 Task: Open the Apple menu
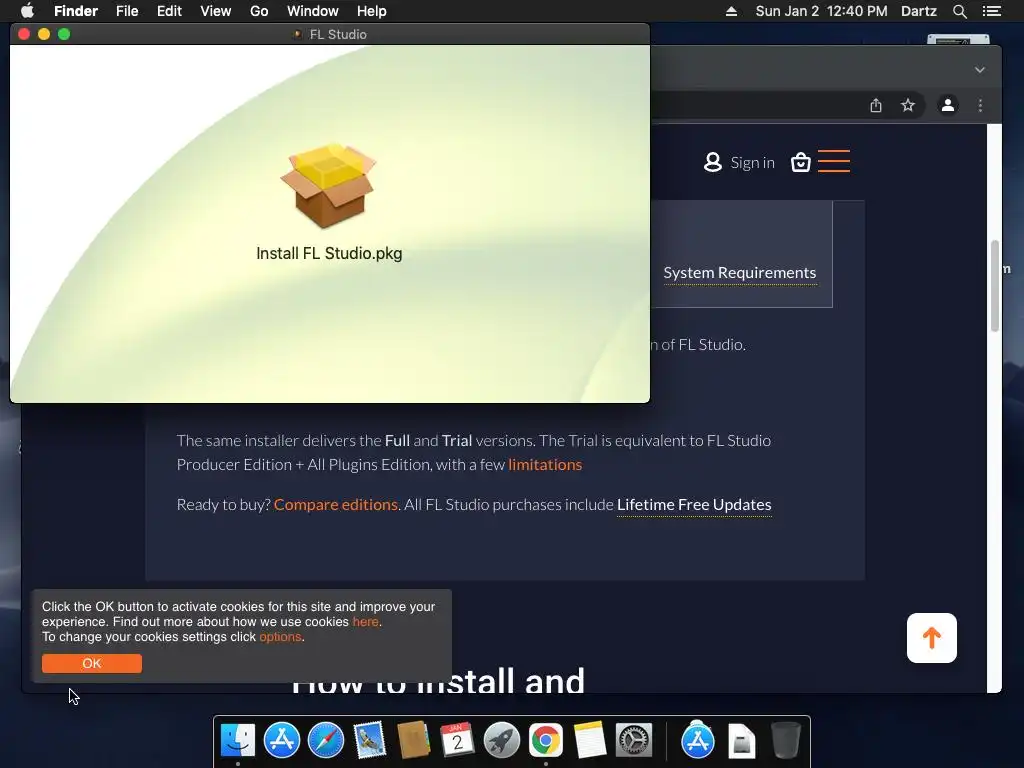click(x=27, y=11)
